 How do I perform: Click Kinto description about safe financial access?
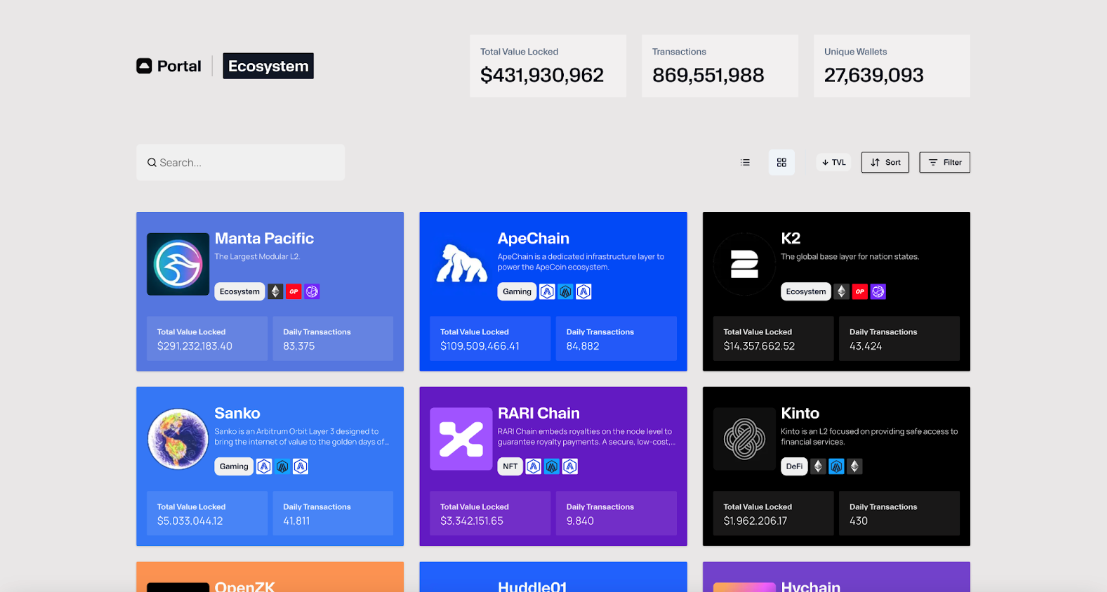[869, 437]
